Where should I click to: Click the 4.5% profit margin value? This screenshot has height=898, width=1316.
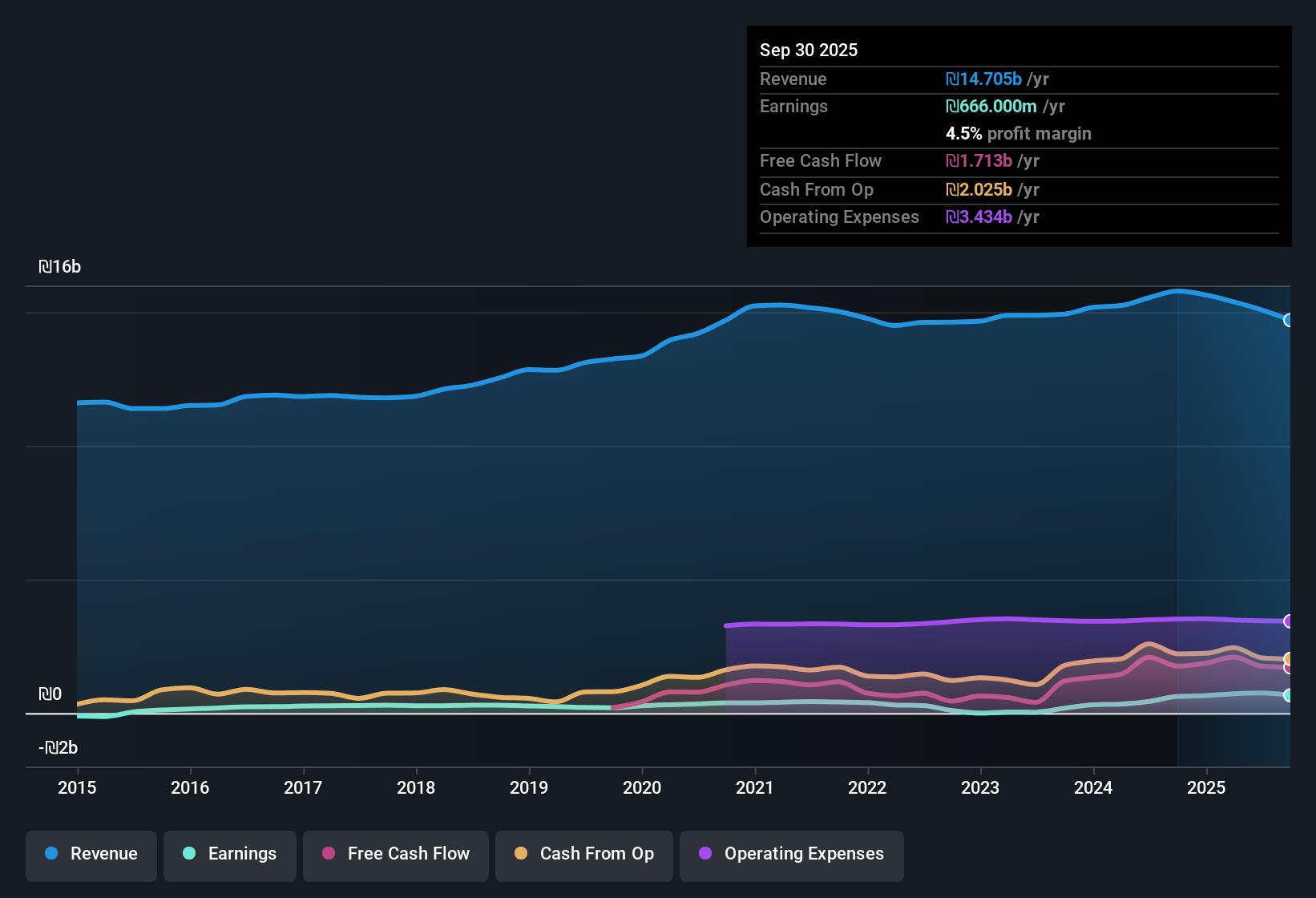point(1019,134)
